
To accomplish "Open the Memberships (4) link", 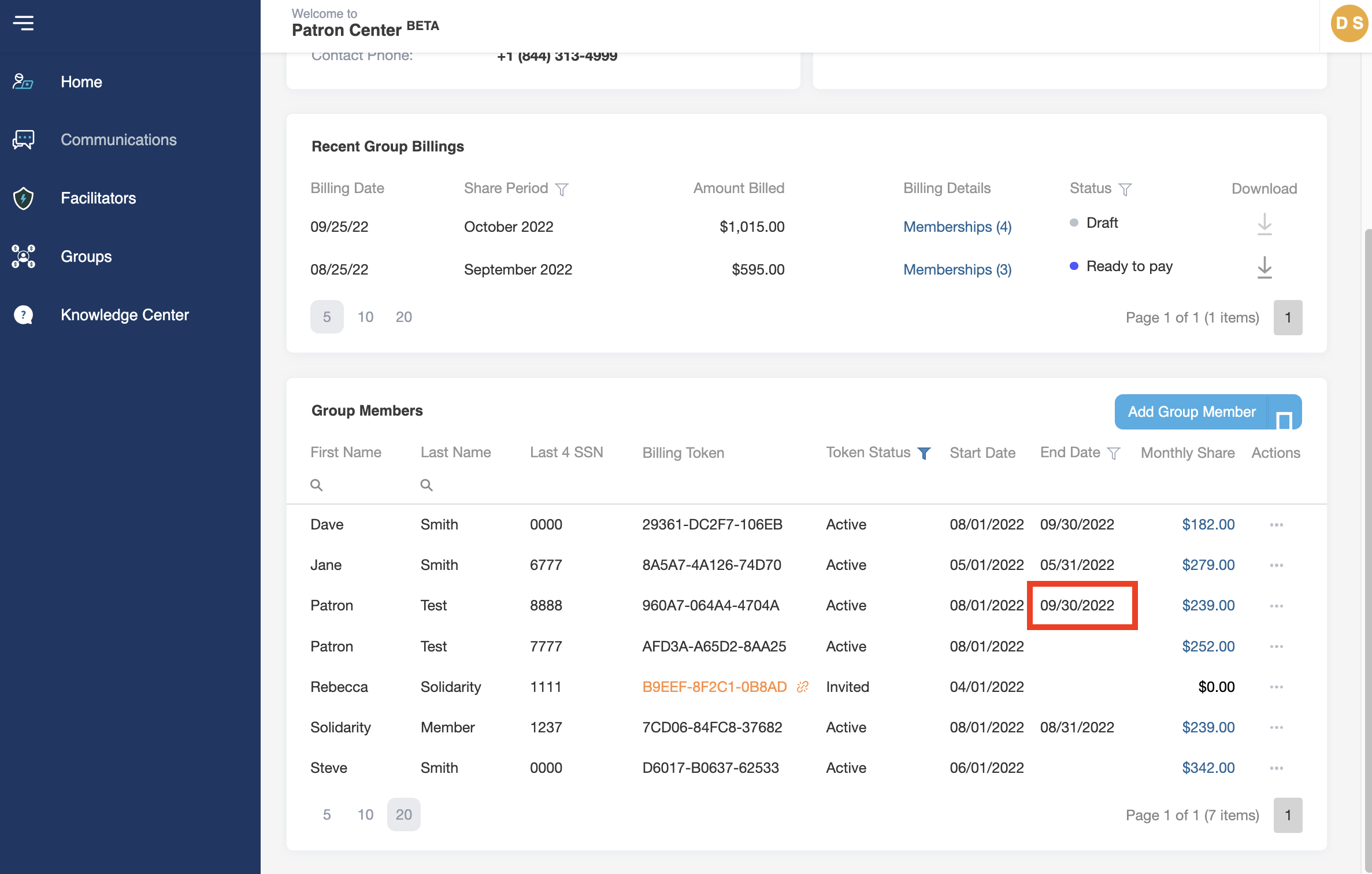I will coord(957,227).
